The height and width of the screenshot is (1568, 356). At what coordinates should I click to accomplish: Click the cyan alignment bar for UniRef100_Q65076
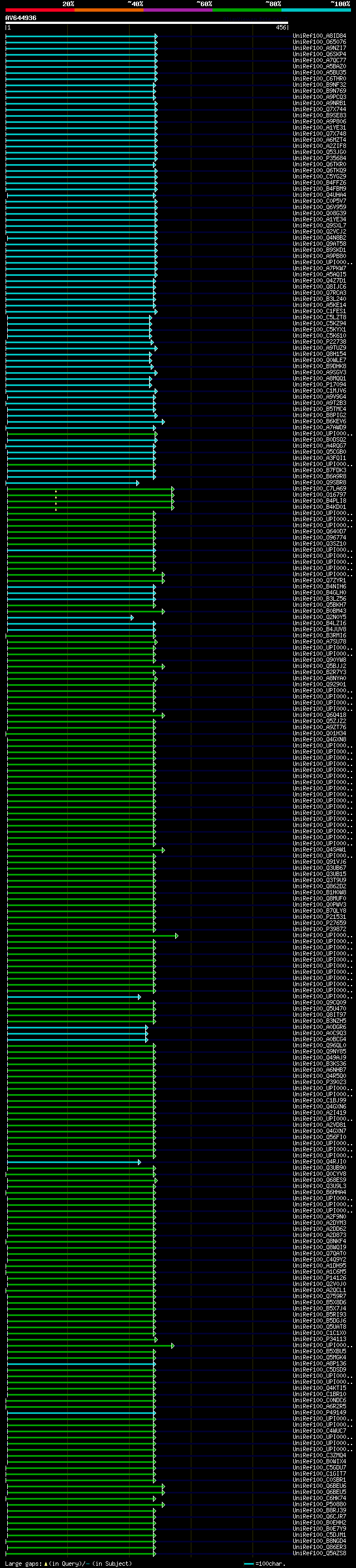click(x=82, y=42)
